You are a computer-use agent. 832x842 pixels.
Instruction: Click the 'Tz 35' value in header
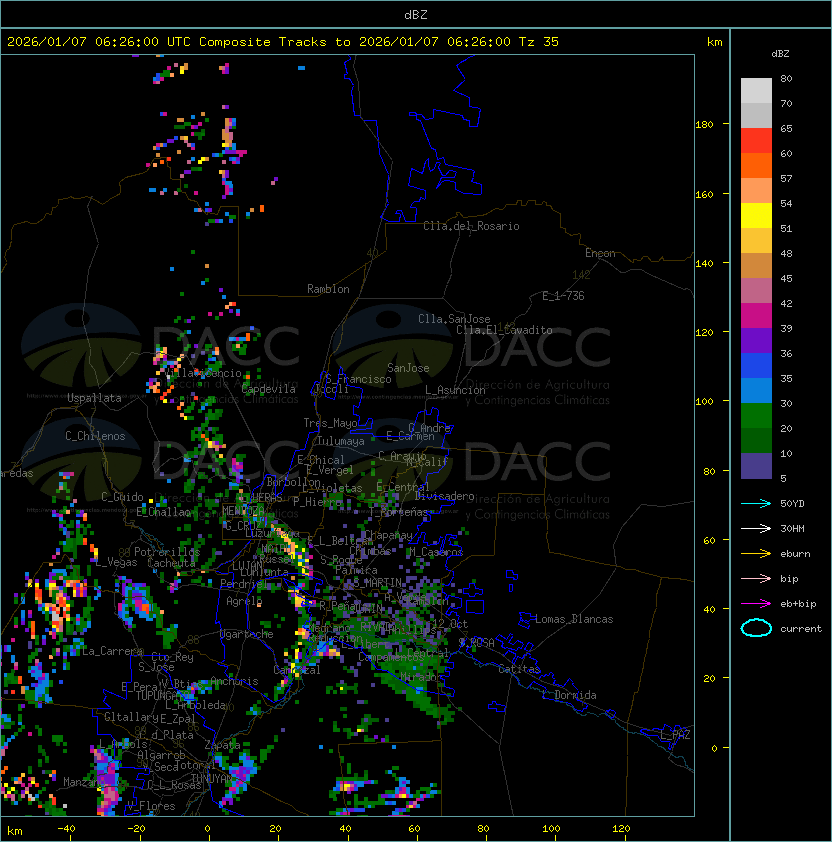tap(539, 42)
